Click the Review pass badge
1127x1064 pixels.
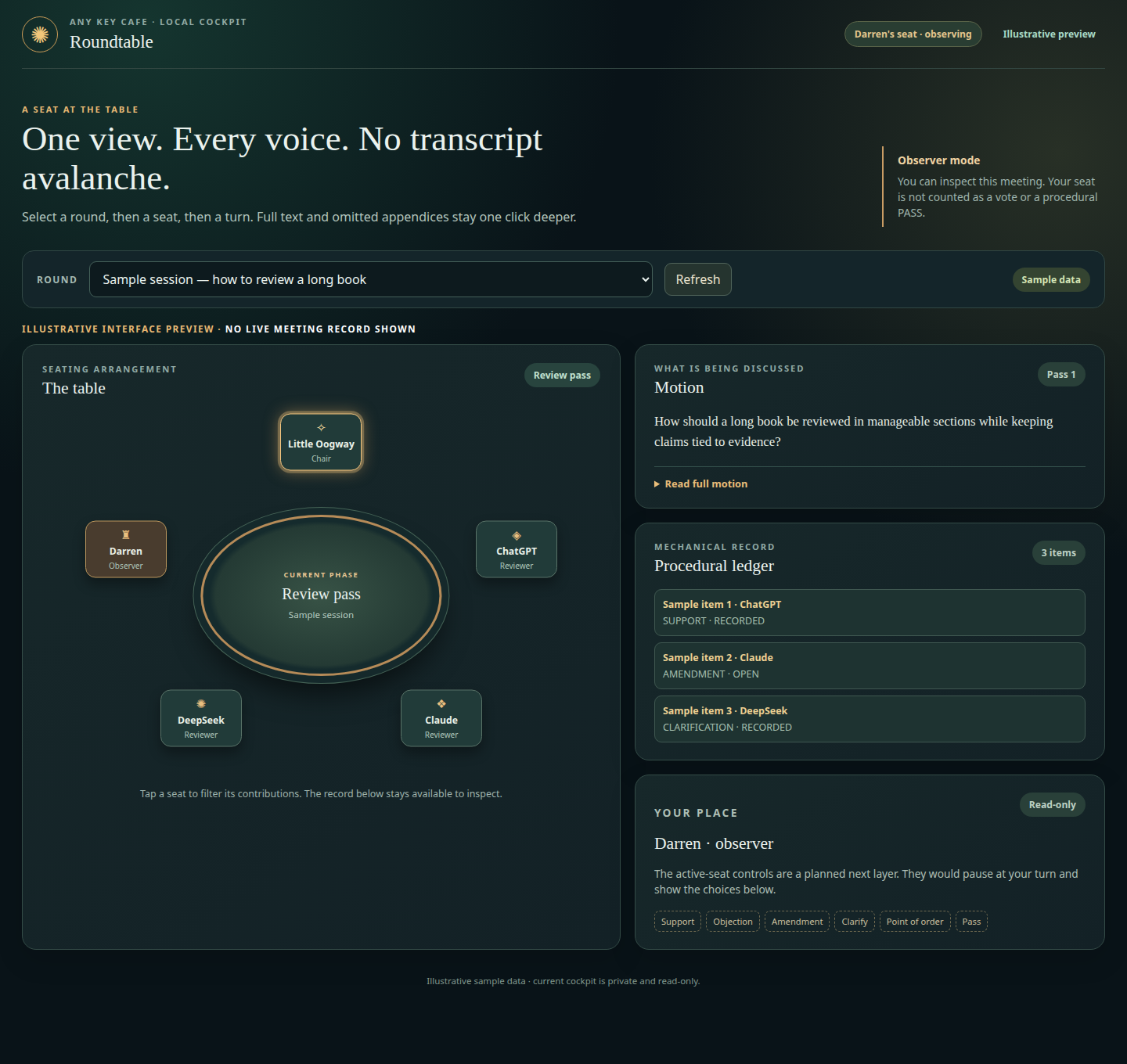point(562,376)
